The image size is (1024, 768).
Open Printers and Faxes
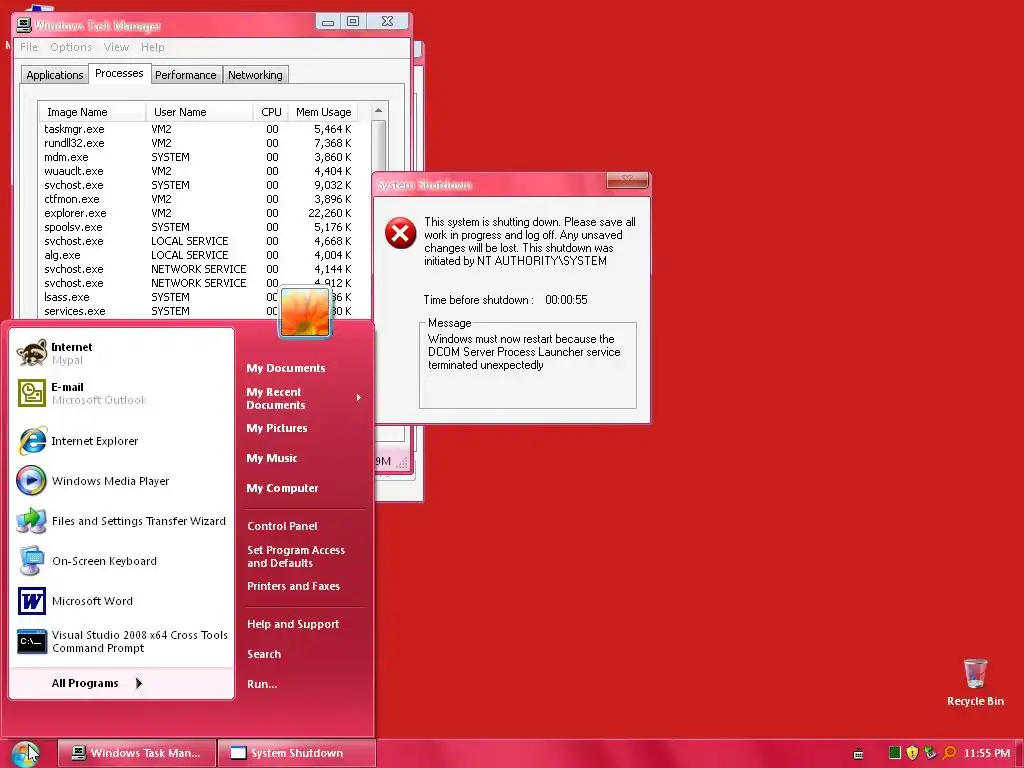tap(293, 586)
